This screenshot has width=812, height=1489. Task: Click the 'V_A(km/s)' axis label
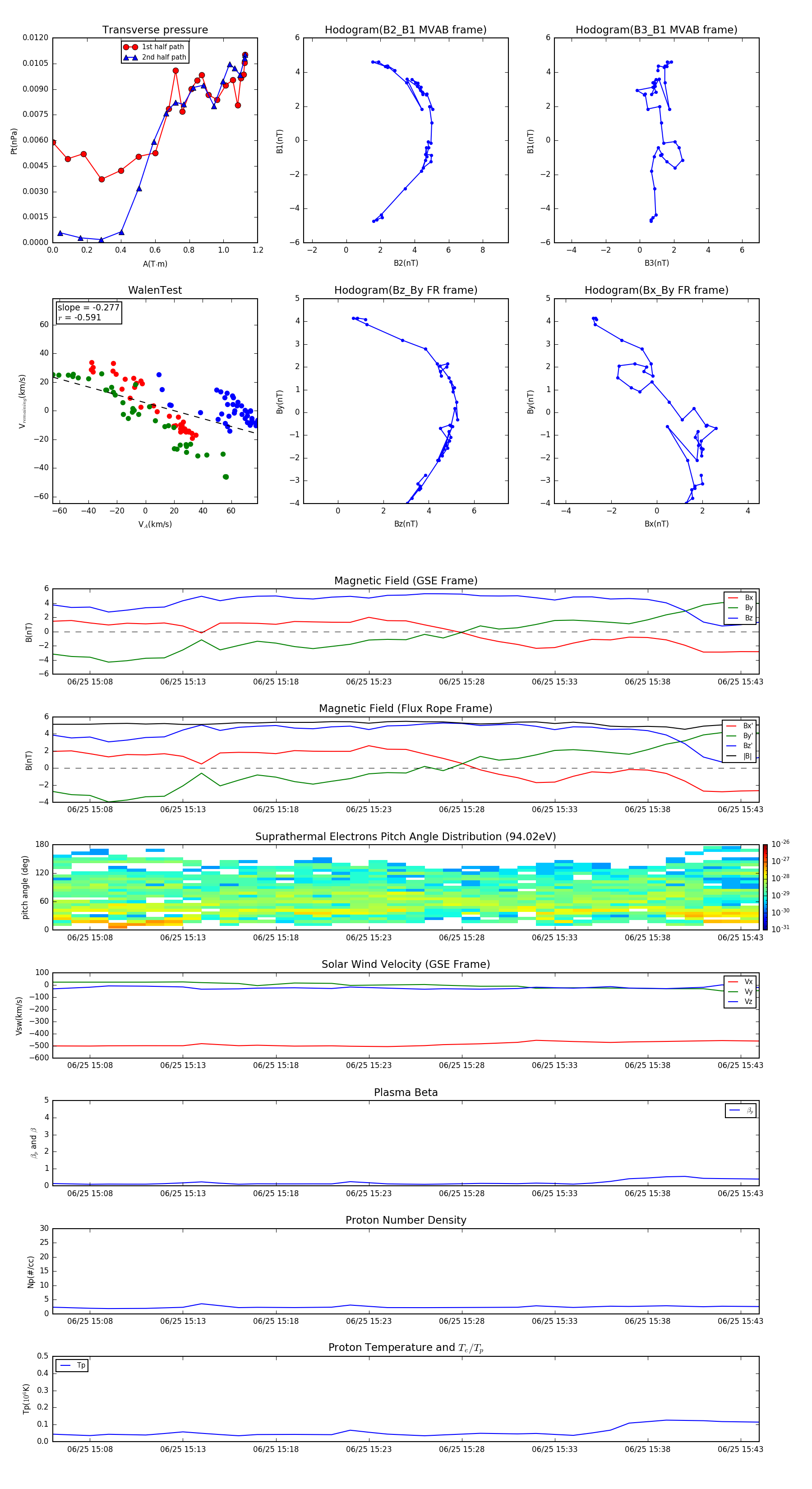(155, 524)
